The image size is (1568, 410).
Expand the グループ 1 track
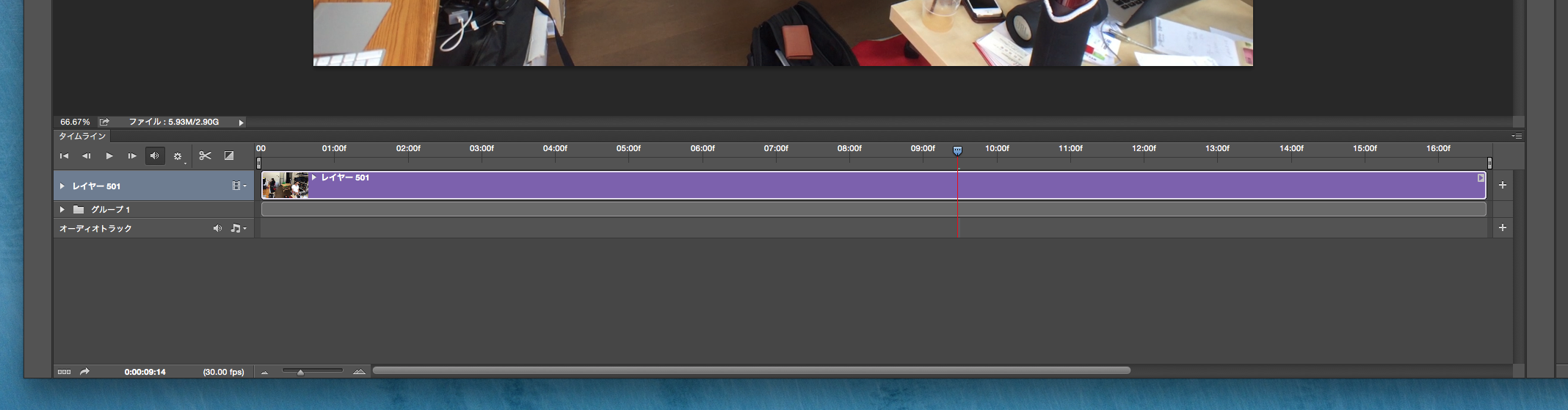[x=62, y=210]
